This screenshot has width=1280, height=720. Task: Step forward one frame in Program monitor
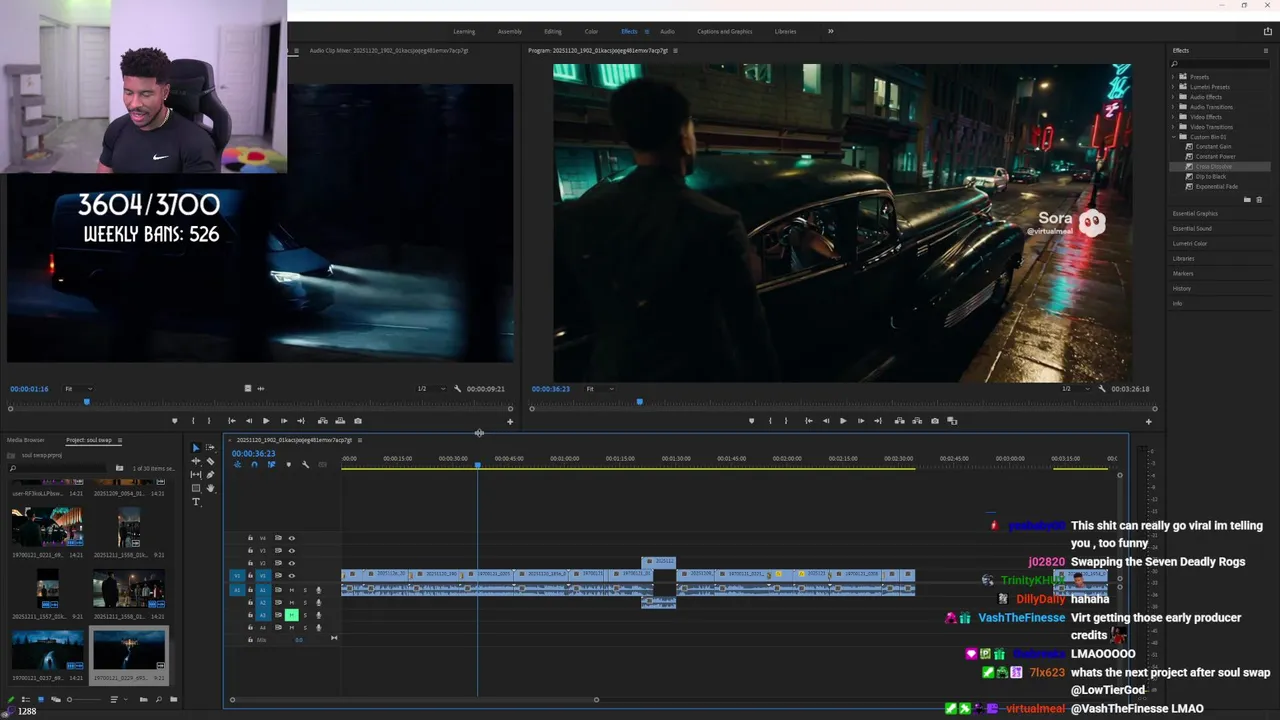click(860, 421)
